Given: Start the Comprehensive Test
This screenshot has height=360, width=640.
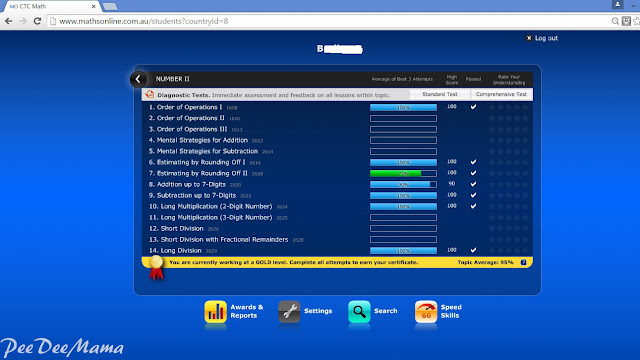Looking at the screenshot, I should (x=501, y=94).
